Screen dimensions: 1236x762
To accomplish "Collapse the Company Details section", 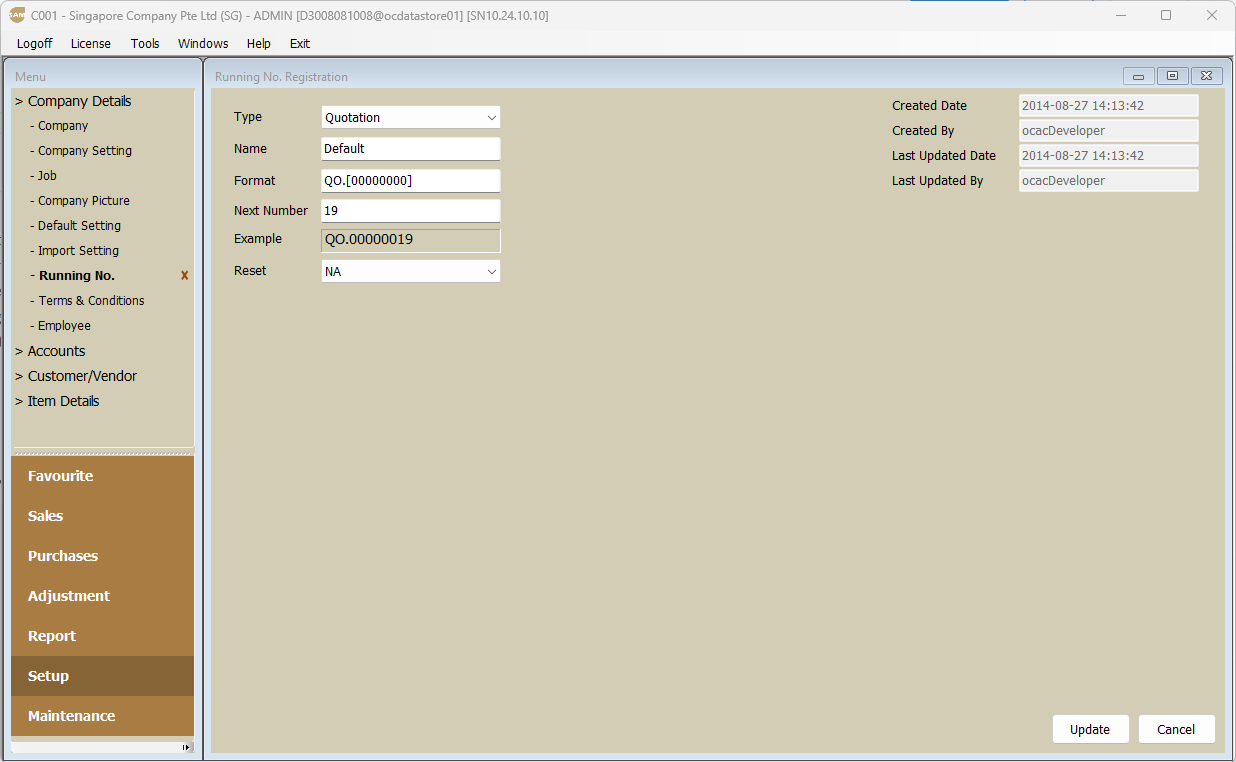I will 79,101.
